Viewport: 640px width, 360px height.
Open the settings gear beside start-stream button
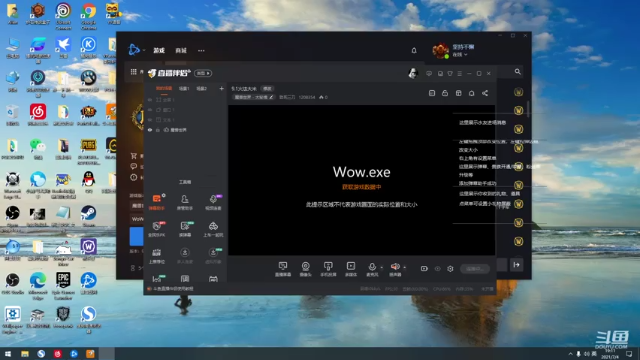[x=450, y=269]
